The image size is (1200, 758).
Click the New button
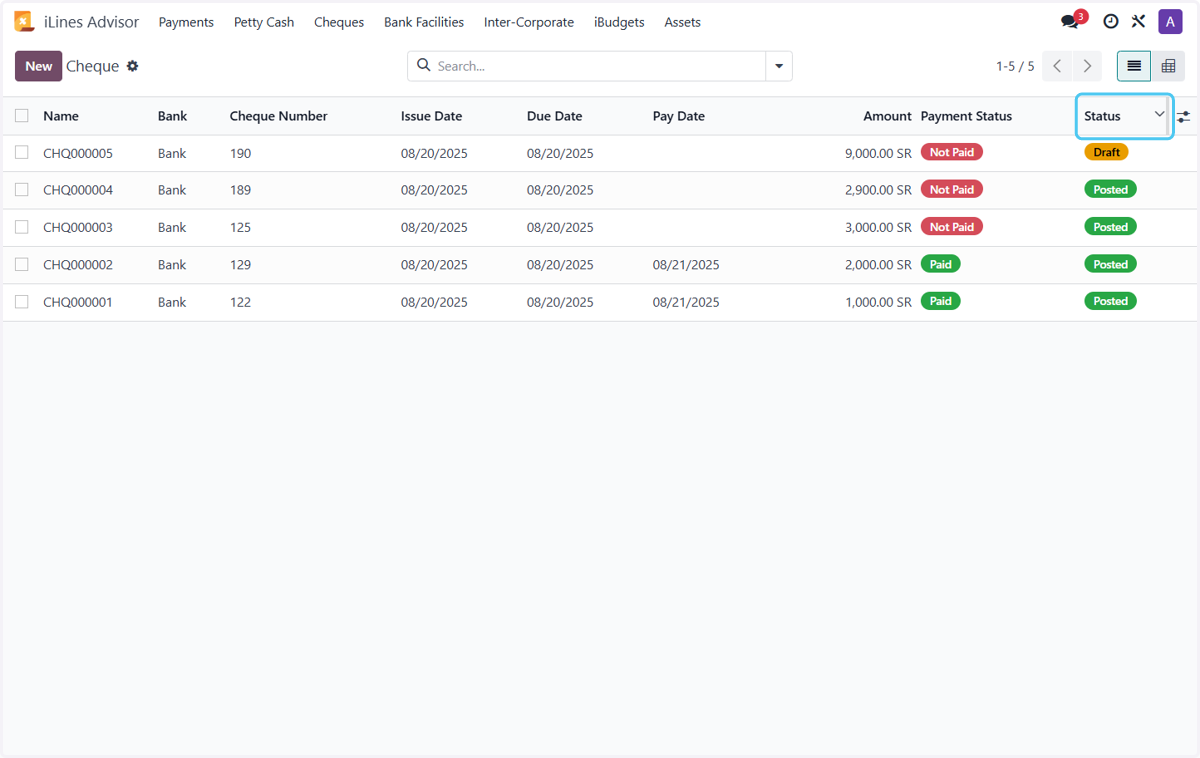39,66
